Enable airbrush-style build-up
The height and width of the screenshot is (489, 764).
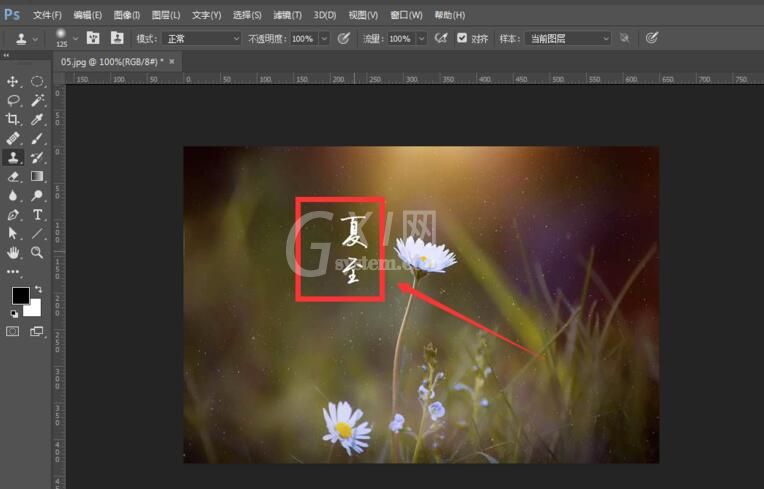(441, 38)
